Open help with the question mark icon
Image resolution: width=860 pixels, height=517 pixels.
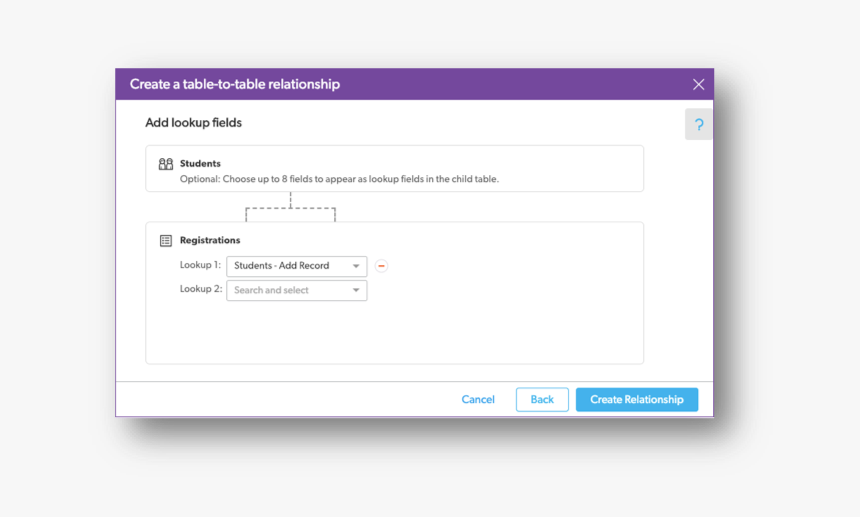click(699, 125)
